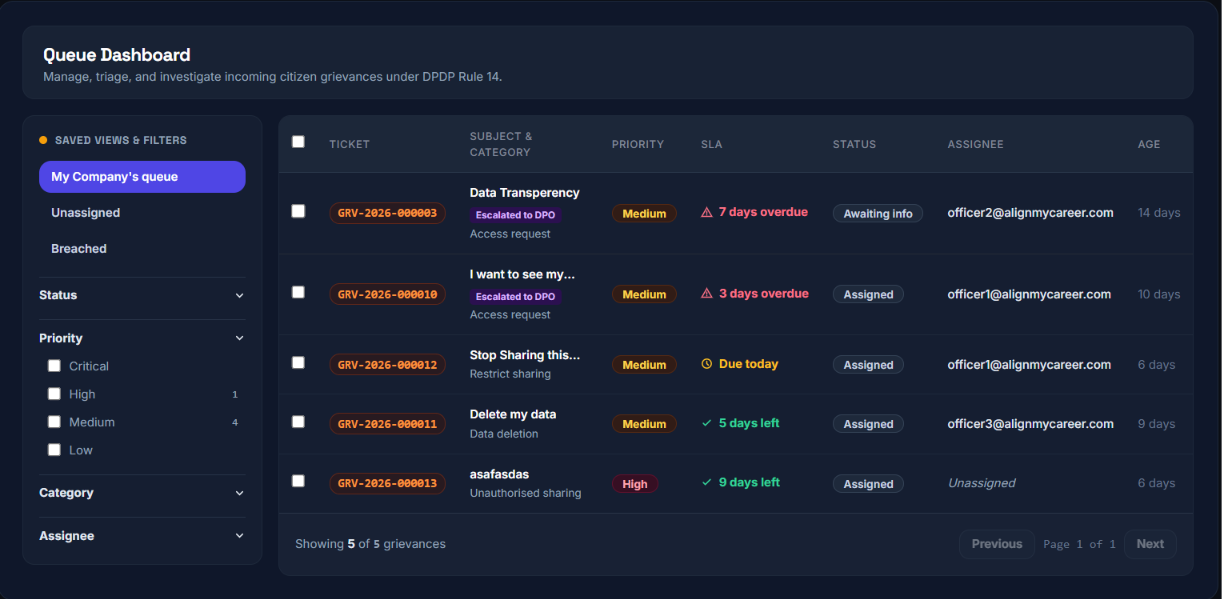
Task: Click Escalated to DPO badge on Data Transperency
Action: tap(515, 215)
